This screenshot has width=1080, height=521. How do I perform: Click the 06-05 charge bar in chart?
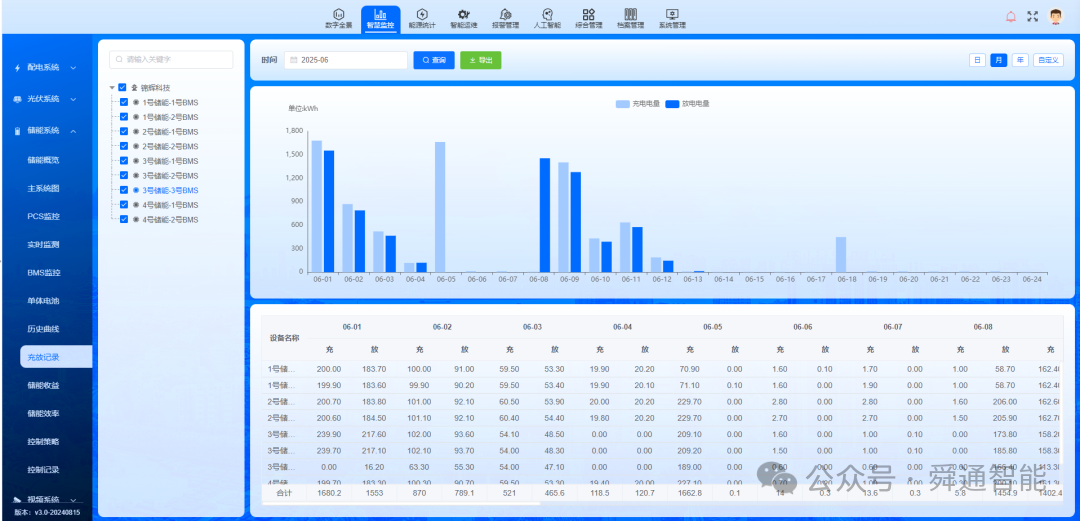(x=440, y=207)
